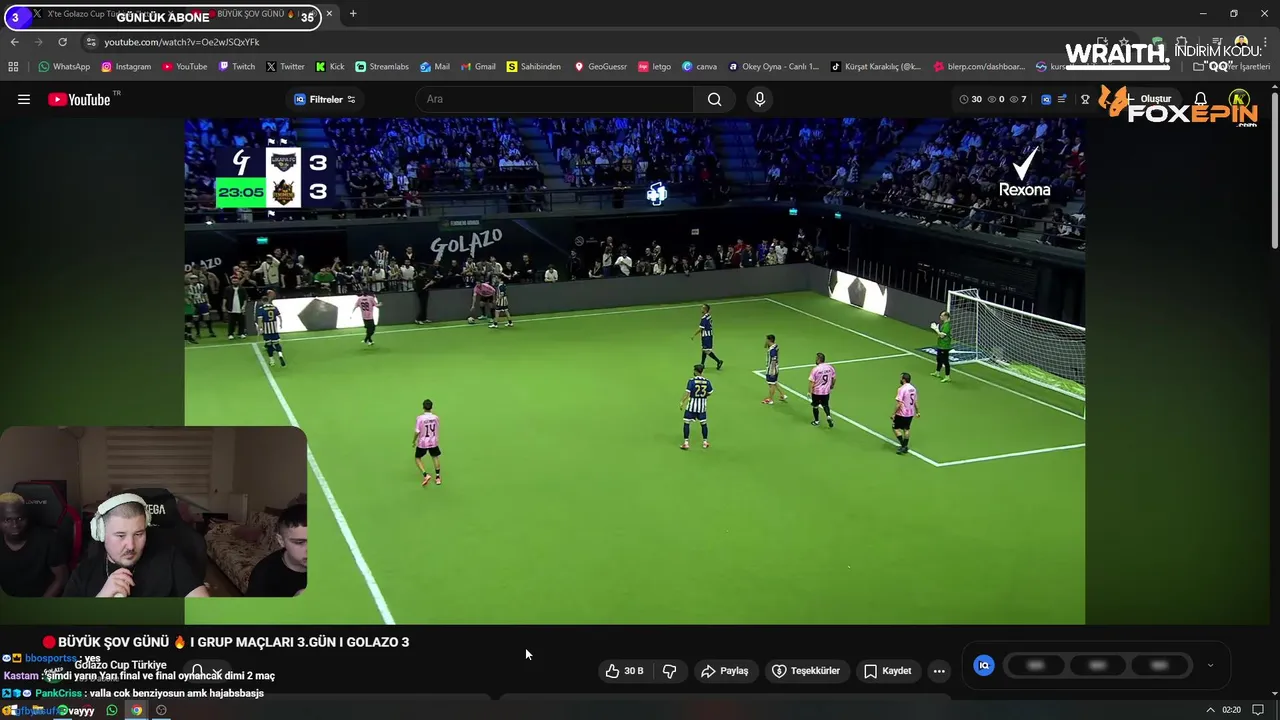The image size is (1280, 720).
Task: Open the taskbar clock showing 02:20
Action: (x=1231, y=710)
